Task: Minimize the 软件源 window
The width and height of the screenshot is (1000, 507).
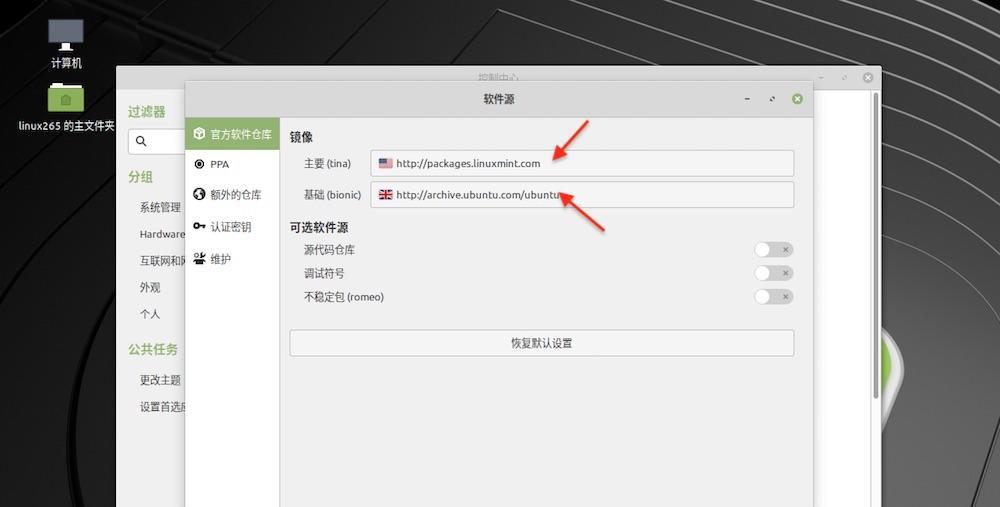Action: (747, 99)
